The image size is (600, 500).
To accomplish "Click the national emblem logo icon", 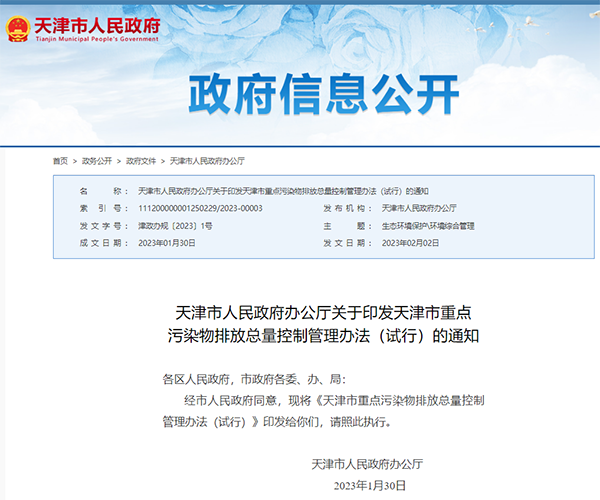I will click(x=17, y=29).
